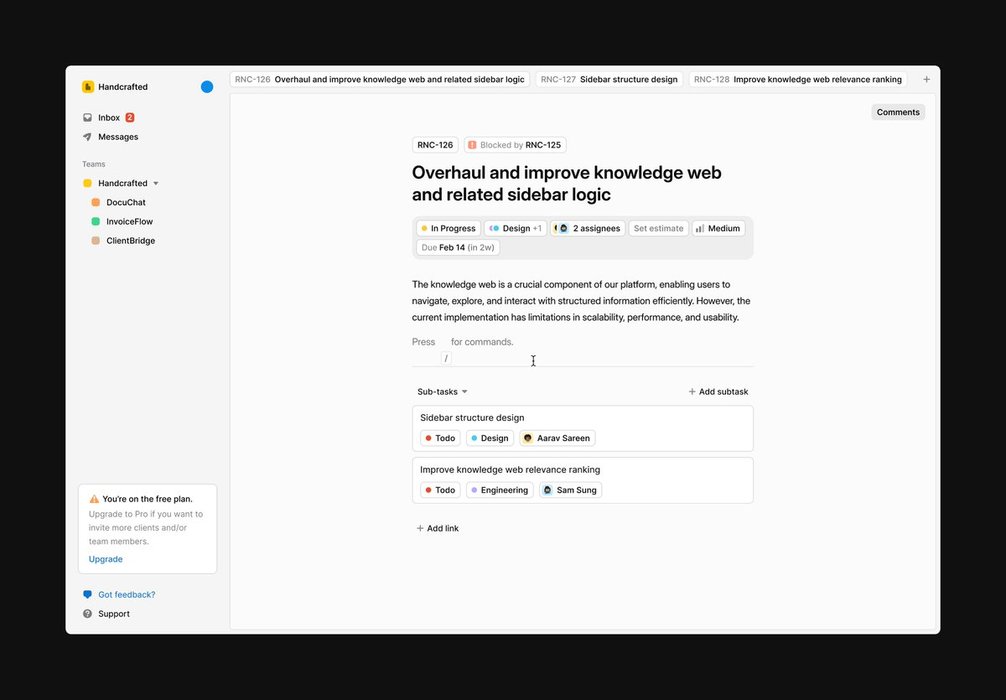Click the Got feedback chat icon
Screen dimensions: 1006x700
click(88, 595)
